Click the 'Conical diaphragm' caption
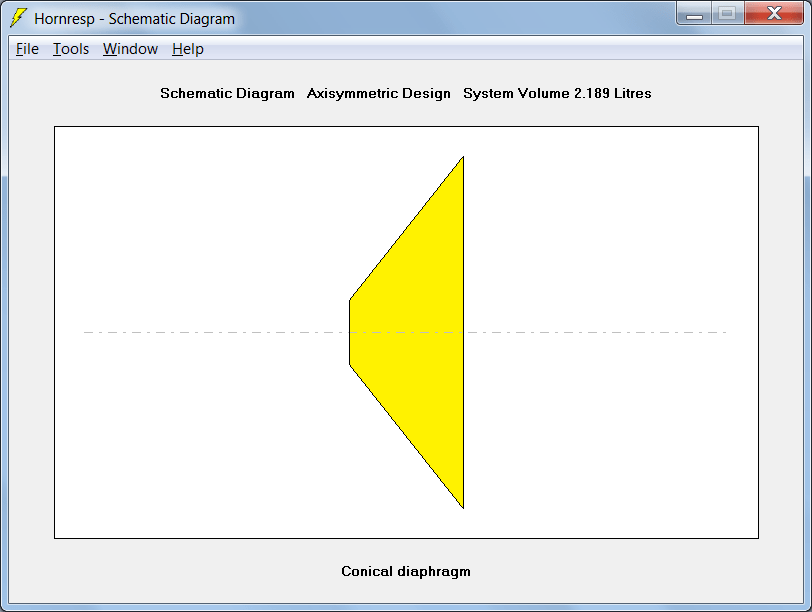 coord(406,571)
